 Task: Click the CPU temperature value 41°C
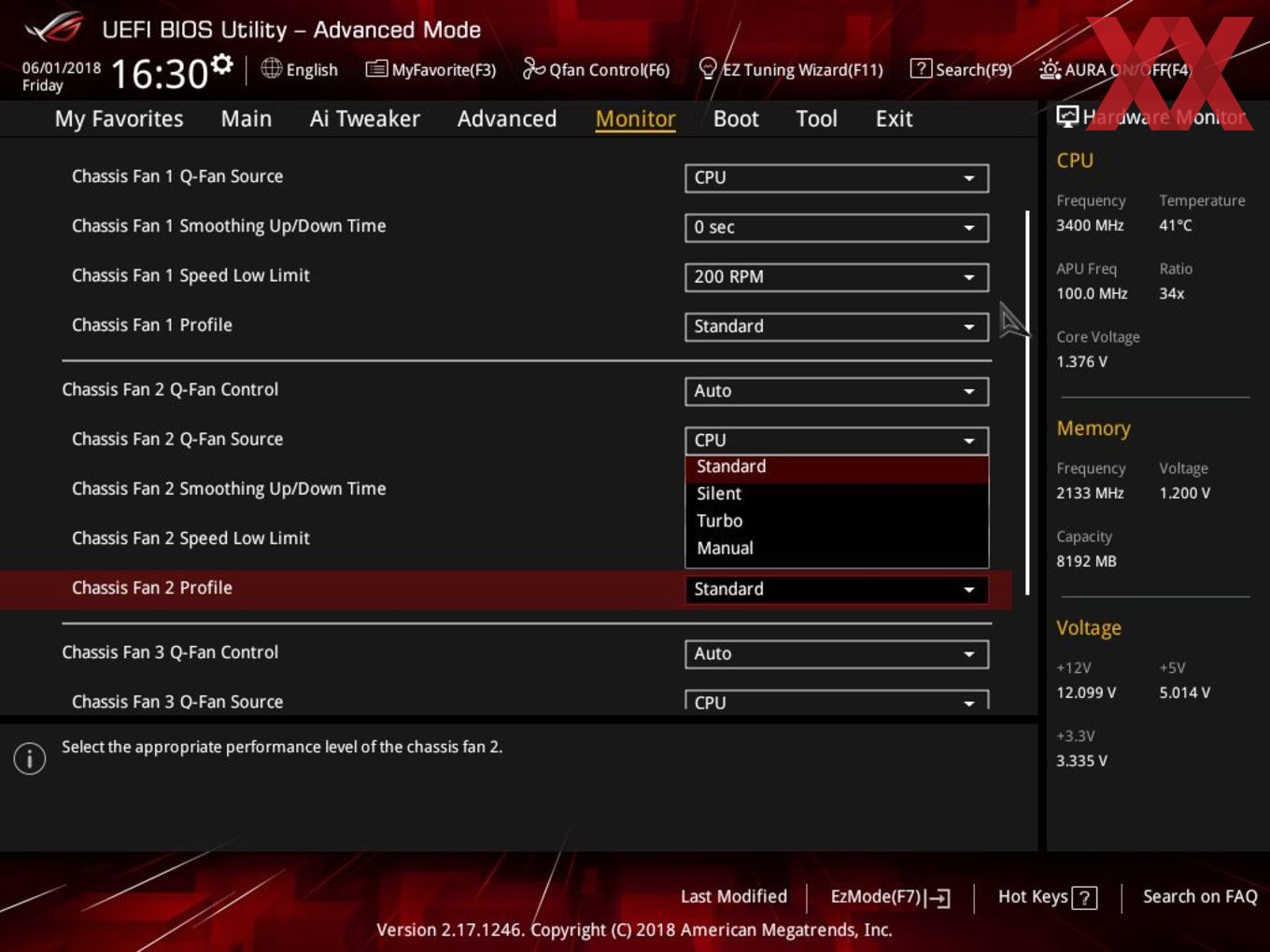(1176, 225)
